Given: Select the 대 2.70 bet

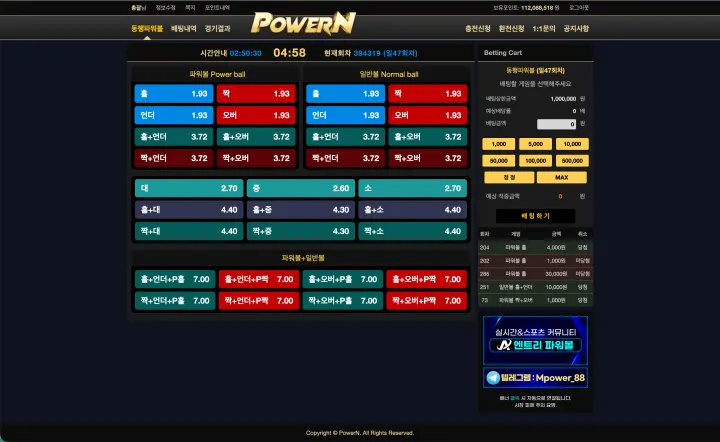Looking at the screenshot, I should click(x=189, y=188).
